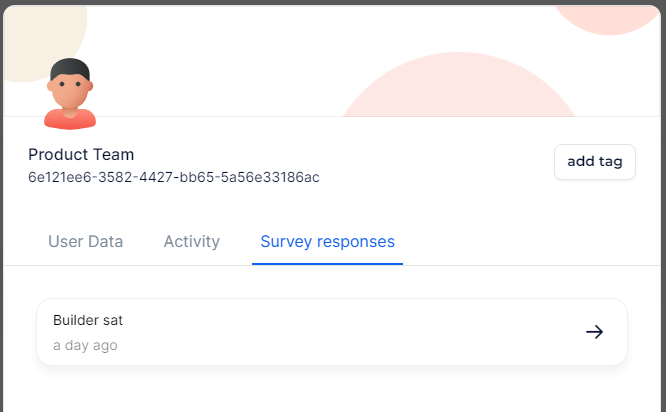Click blank space inside Builder sat card
Viewport: 666px width, 412px height.
click(350, 332)
